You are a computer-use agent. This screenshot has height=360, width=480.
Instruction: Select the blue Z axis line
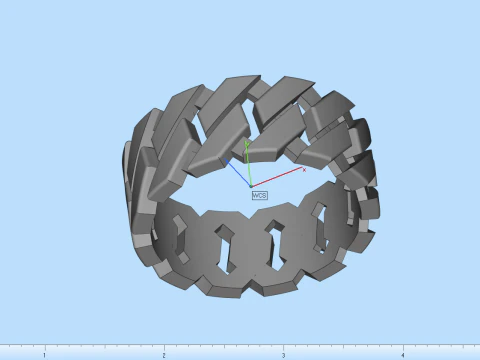click(x=238, y=173)
